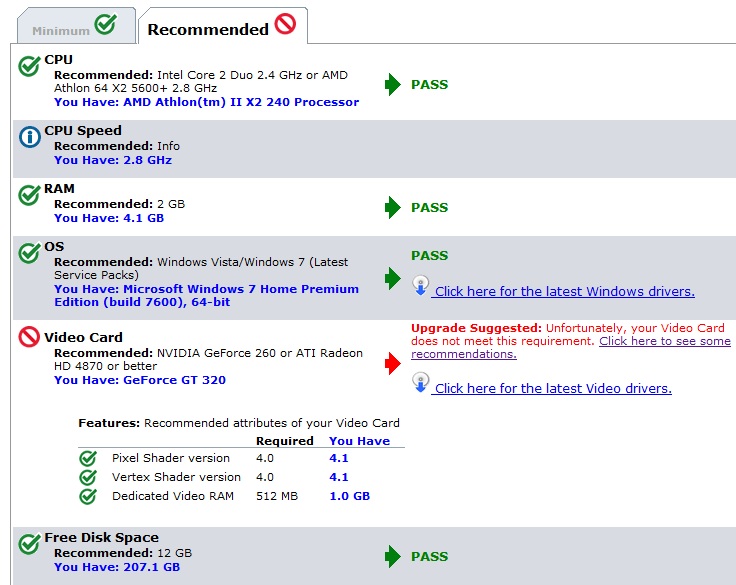This screenshot has height=585, width=736.
Task: Click the Windows drivers download disc icon
Action: point(421,285)
